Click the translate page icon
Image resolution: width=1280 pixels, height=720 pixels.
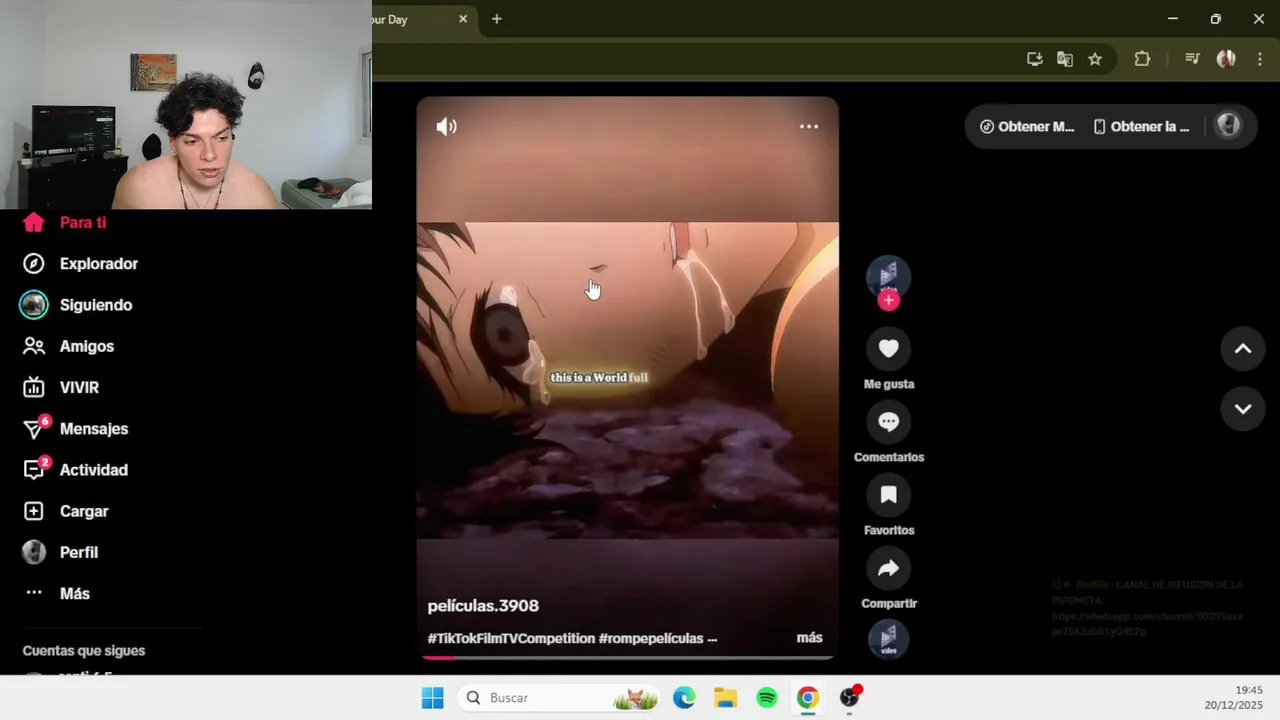pyautogui.click(x=1065, y=59)
